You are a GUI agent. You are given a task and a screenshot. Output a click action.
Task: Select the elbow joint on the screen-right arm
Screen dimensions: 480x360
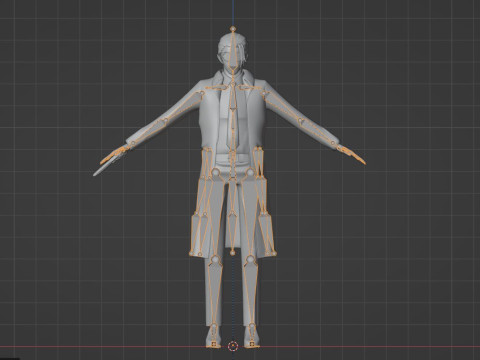(301, 120)
